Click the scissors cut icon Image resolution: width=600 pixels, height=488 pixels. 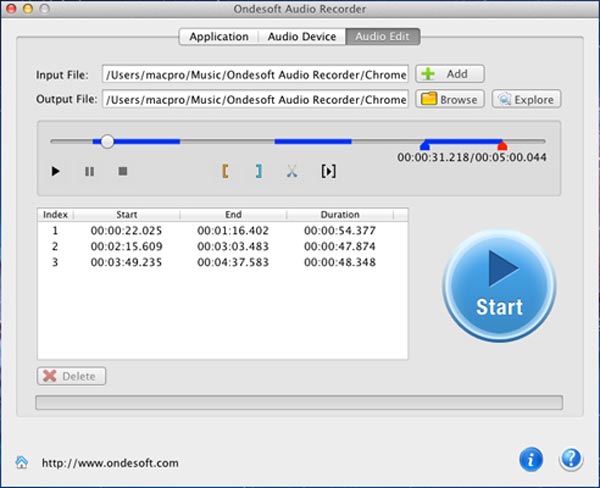pos(292,171)
